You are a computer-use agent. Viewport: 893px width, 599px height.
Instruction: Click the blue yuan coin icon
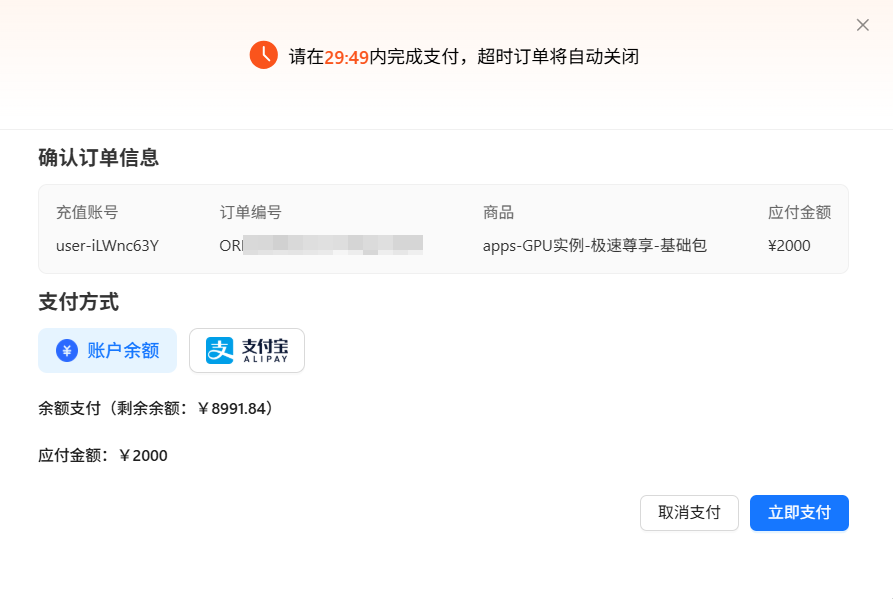coord(67,350)
